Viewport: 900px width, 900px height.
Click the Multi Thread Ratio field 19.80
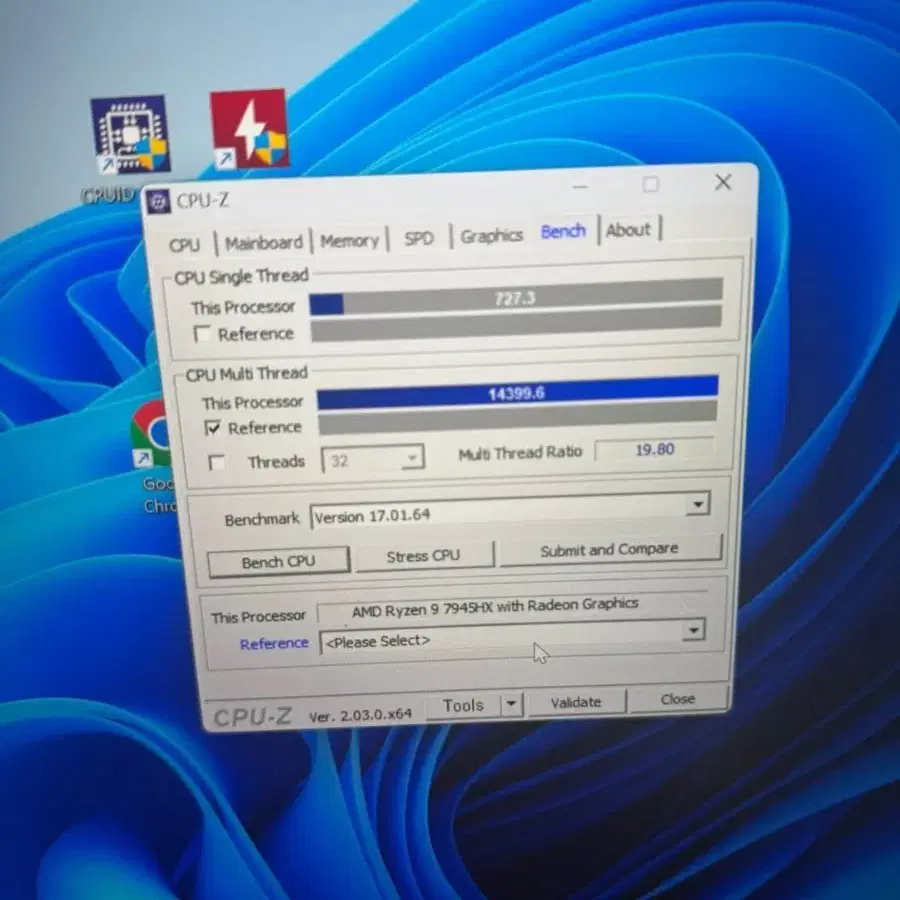[x=654, y=449]
